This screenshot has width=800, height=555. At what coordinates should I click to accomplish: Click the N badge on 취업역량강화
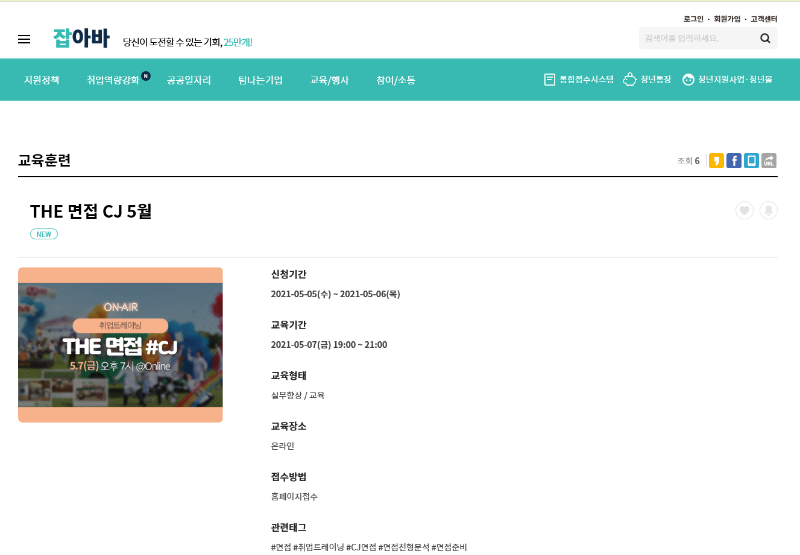click(146, 76)
